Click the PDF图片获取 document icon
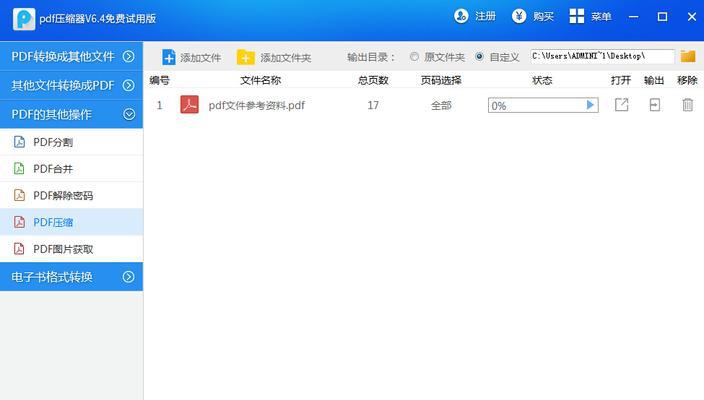The width and height of the screenshot is (704, 400). coord(19,249)
